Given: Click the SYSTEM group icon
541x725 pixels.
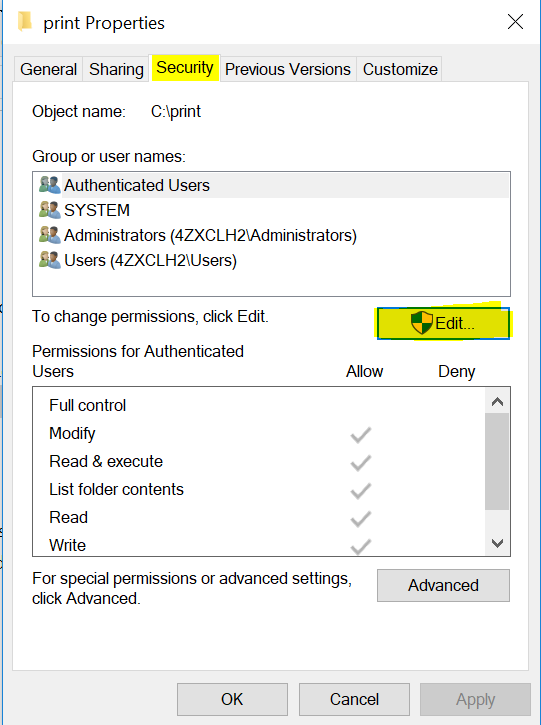Looking at the screenshot, I should pyautogui.click(x=49, y=210).
